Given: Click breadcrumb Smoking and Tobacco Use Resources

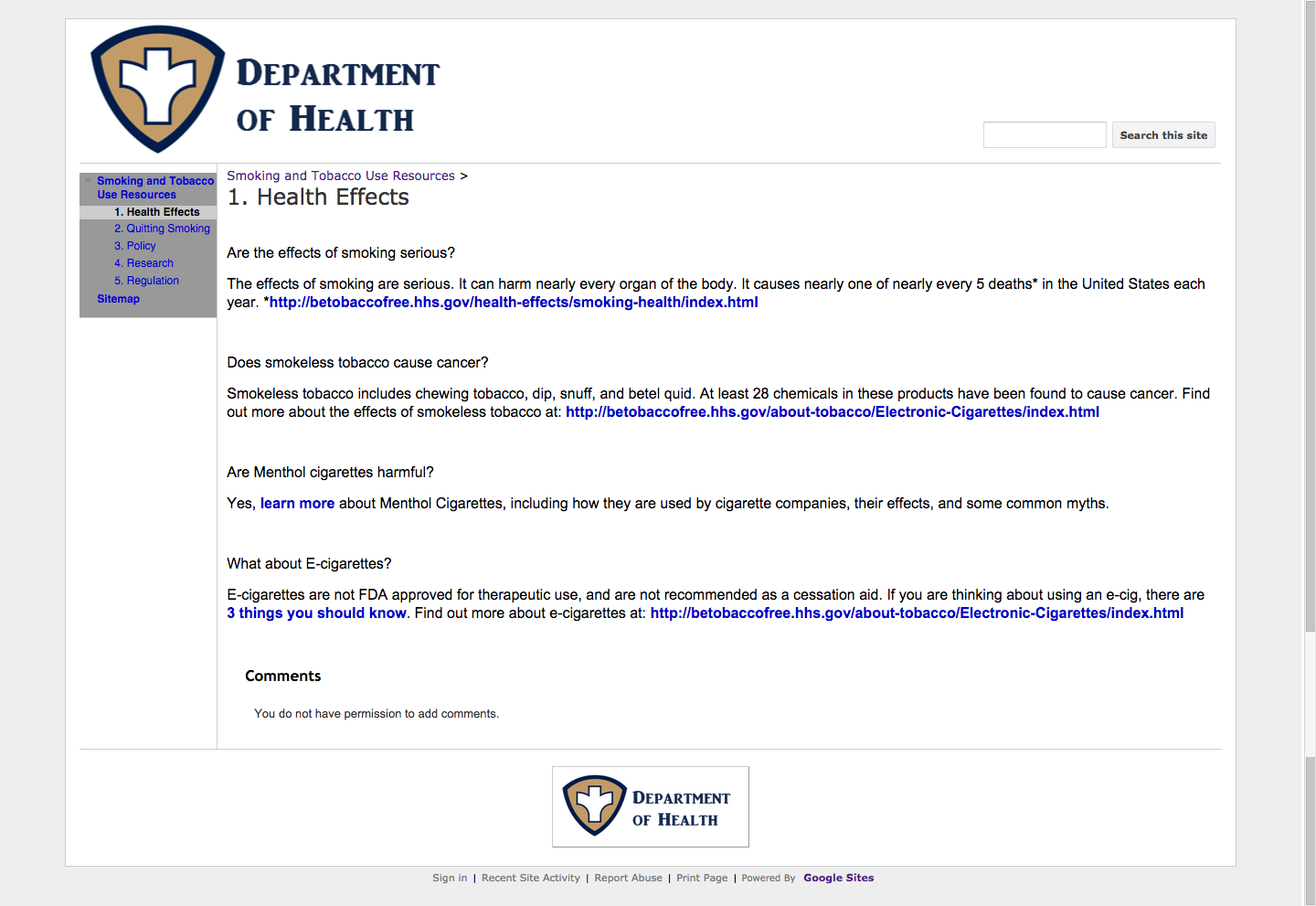Looking at the screenshot, I should pos(341,176).
